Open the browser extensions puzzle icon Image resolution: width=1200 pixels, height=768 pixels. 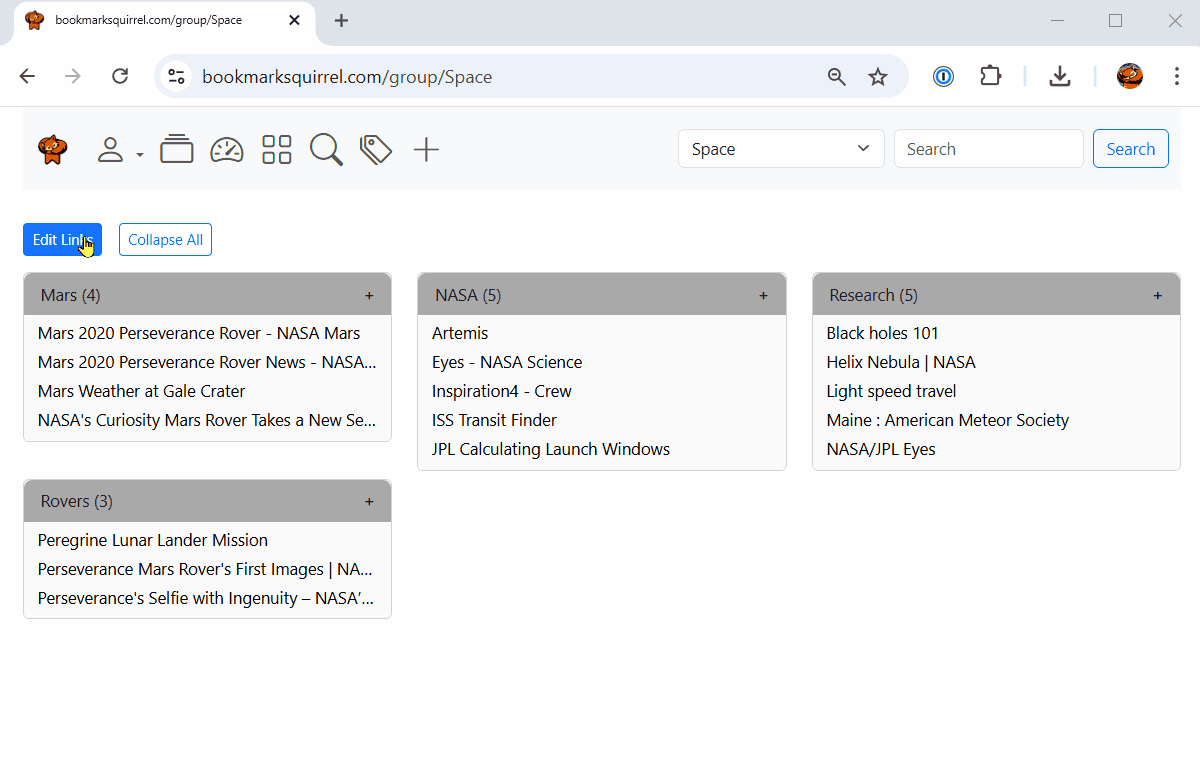(990, 76)
